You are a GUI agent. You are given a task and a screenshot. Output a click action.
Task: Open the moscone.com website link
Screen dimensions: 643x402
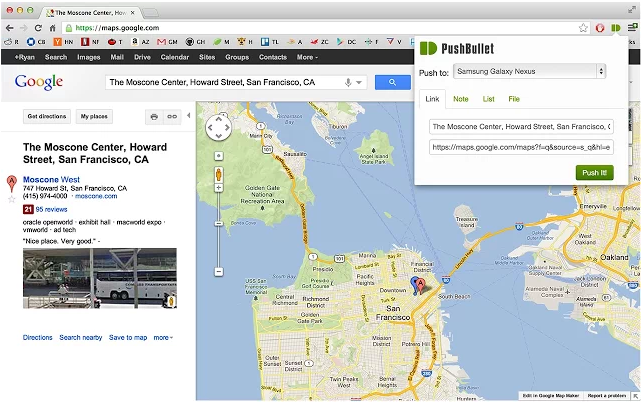(x=96, y=196)
